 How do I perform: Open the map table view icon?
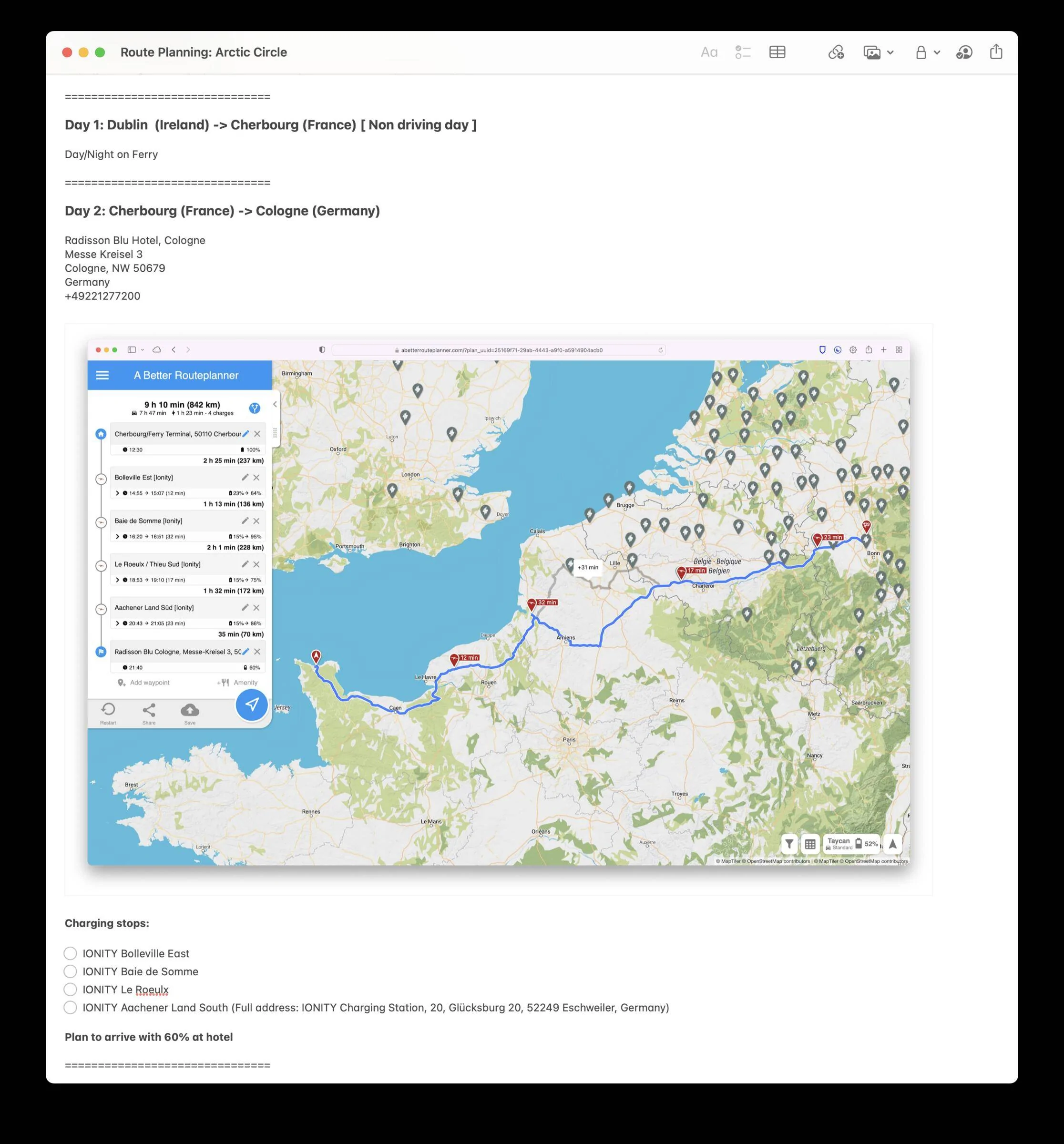point(810,844)
